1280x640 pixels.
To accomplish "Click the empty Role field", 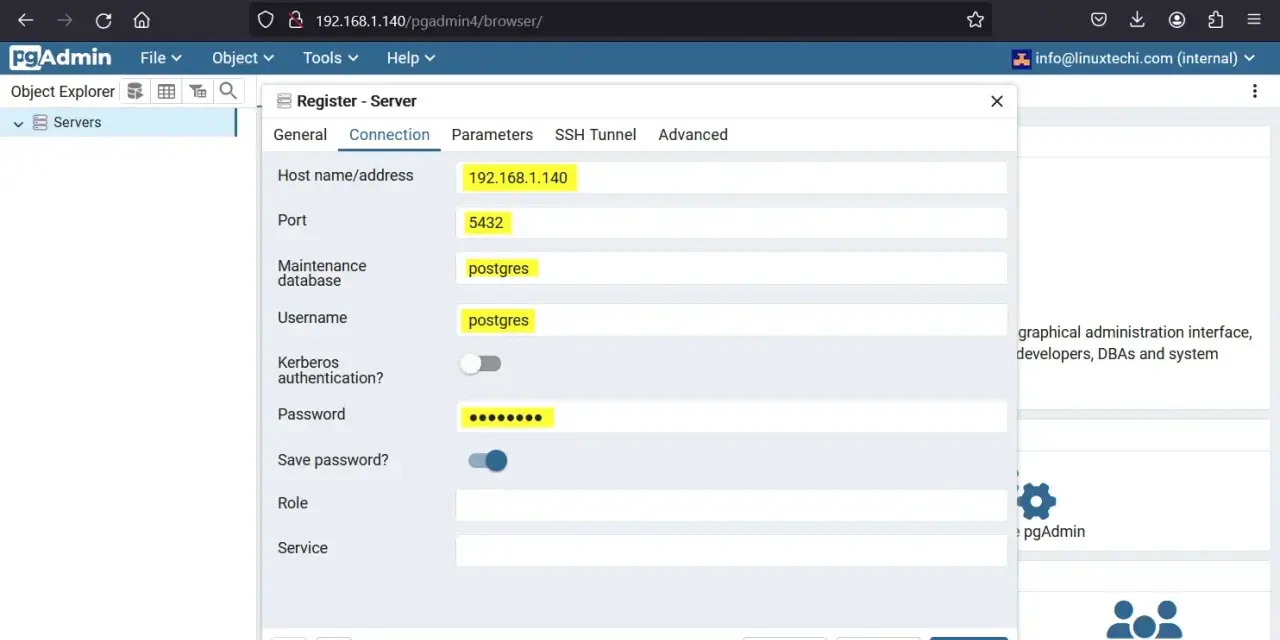I will pos(731,505).
